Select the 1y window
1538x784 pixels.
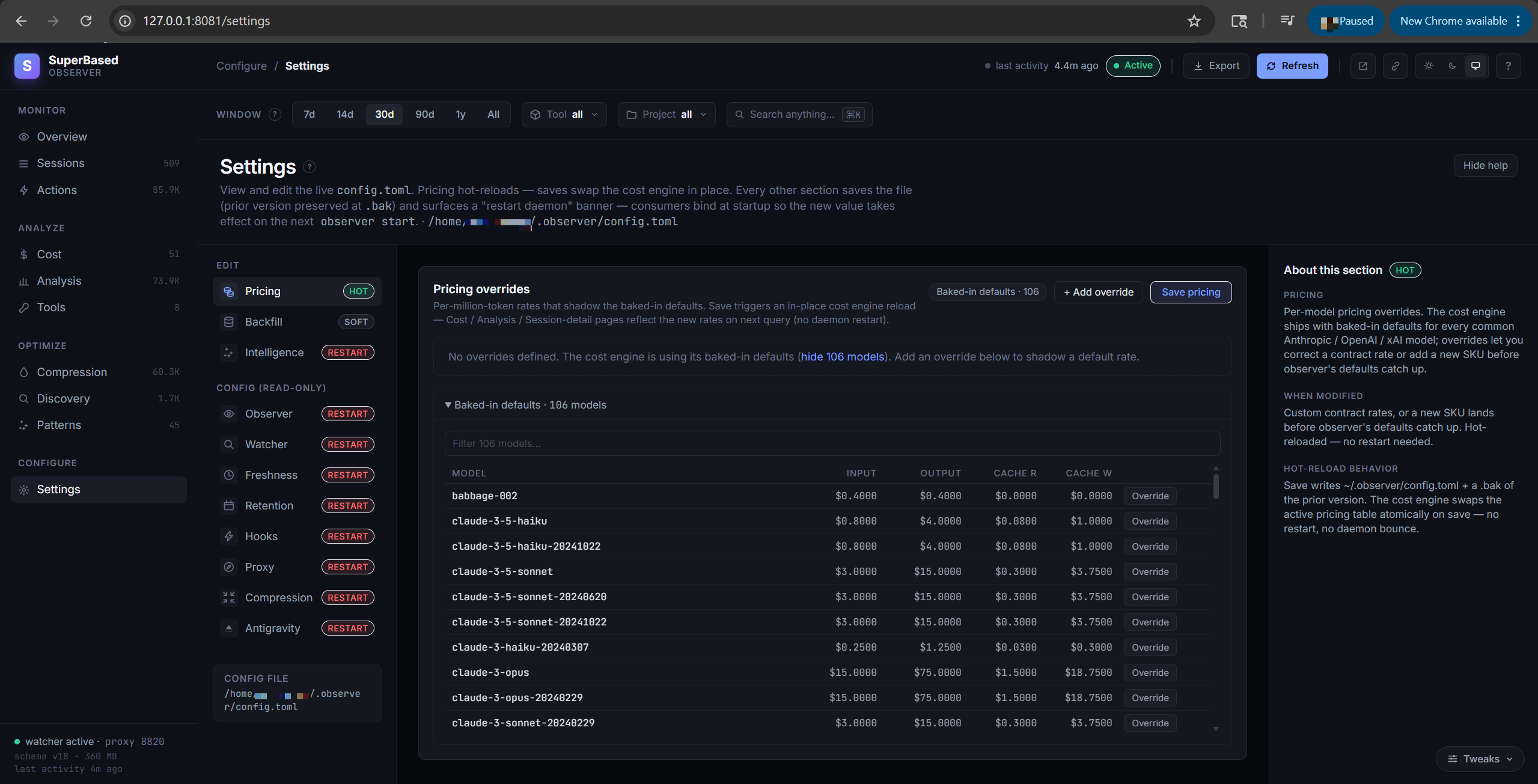pos(461,114)
